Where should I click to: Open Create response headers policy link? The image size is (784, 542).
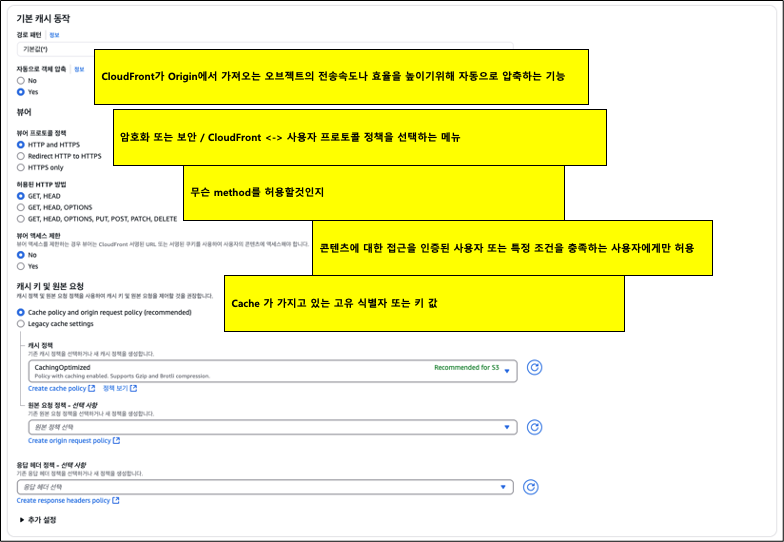click(x=68, y=500)
